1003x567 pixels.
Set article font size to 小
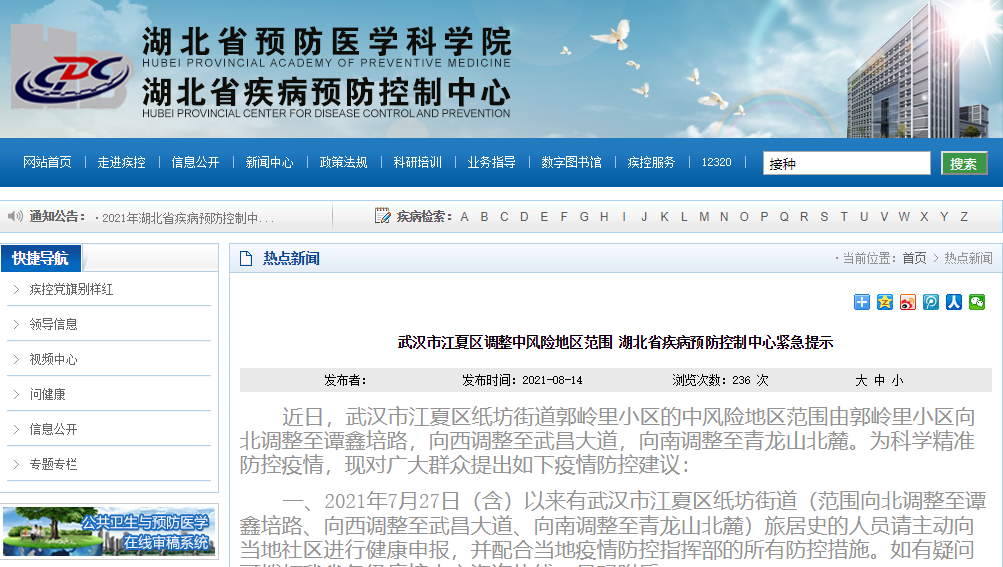[x=897, y=380]
